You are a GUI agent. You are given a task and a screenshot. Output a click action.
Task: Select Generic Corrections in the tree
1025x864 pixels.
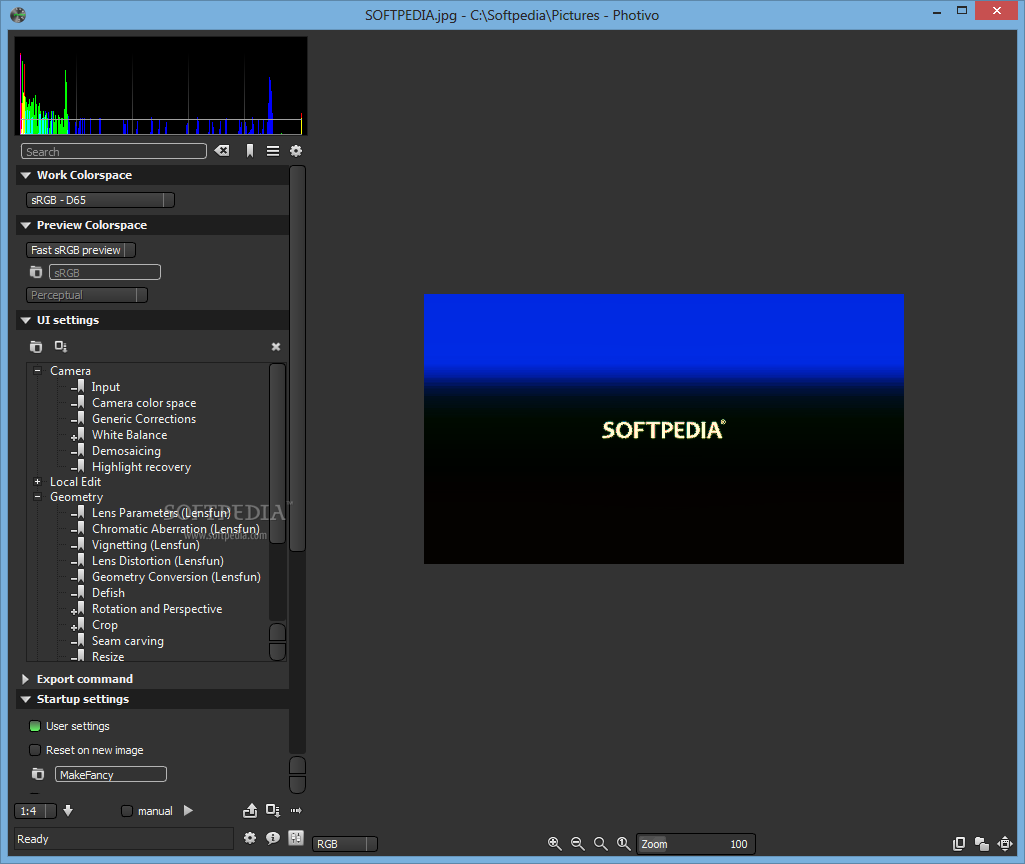pyautogui.click(x=144, y=419)
